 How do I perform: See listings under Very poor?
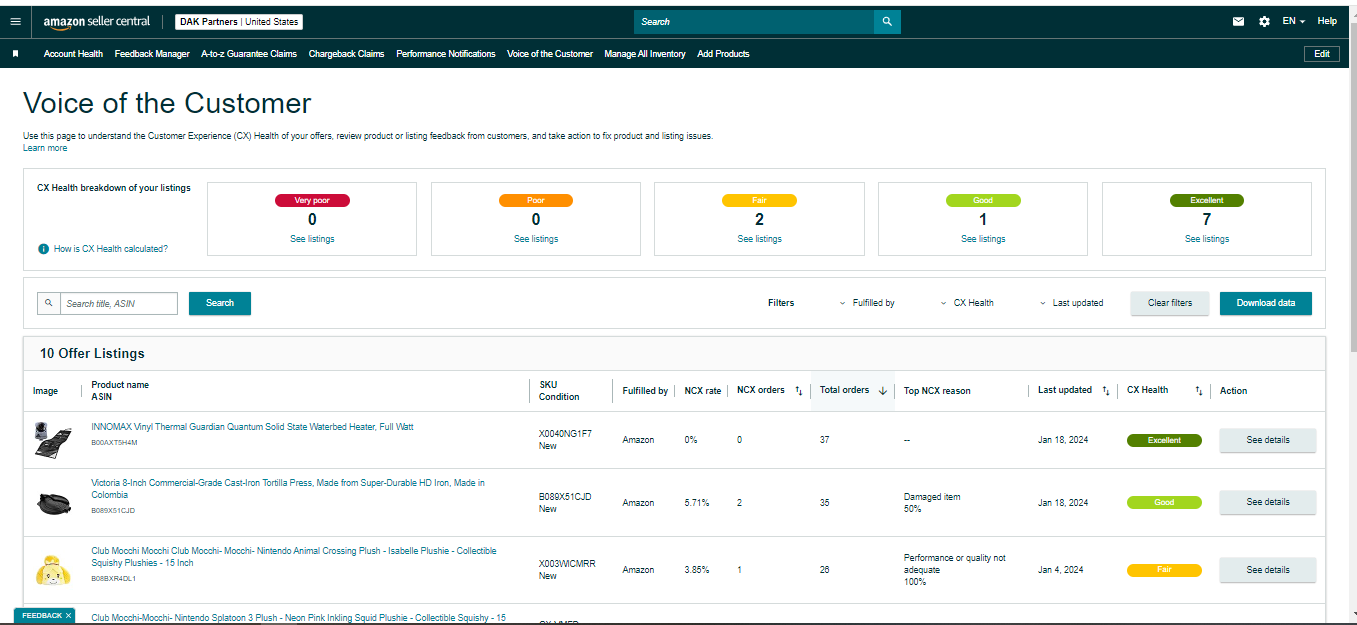(312, 239)
